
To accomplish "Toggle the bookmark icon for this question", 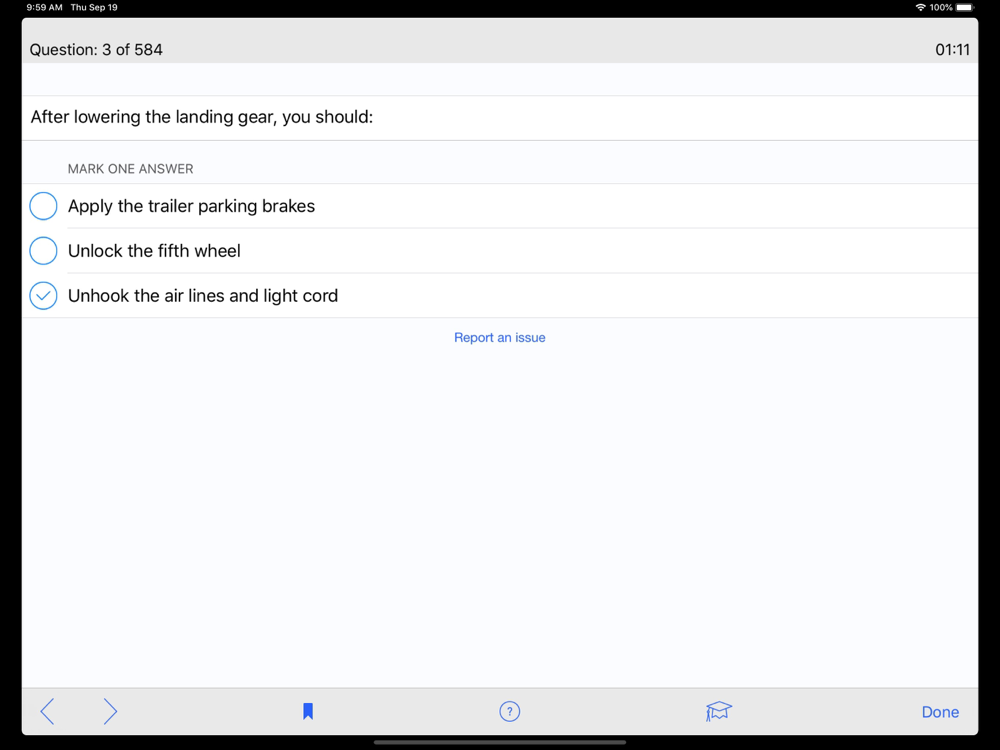I will [308, 711].
